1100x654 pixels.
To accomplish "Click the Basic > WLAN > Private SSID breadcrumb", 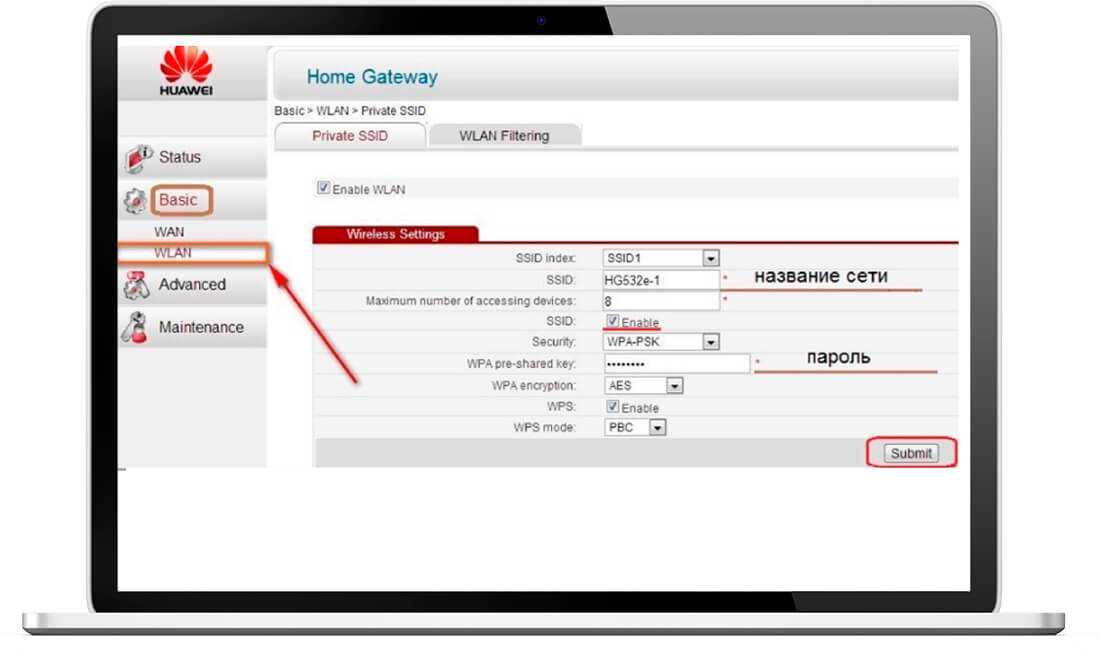I will pos(350,111).
